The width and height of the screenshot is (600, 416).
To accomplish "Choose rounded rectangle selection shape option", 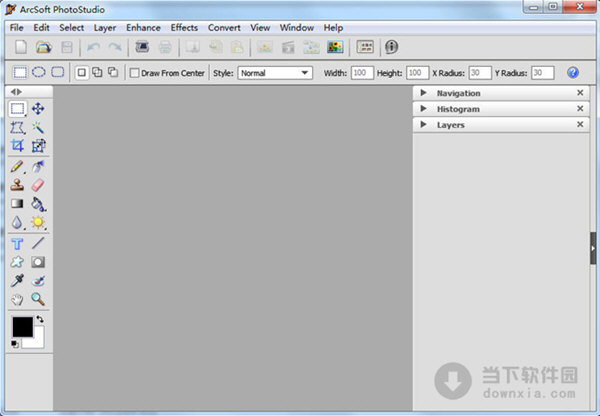I will click(58, 72).
